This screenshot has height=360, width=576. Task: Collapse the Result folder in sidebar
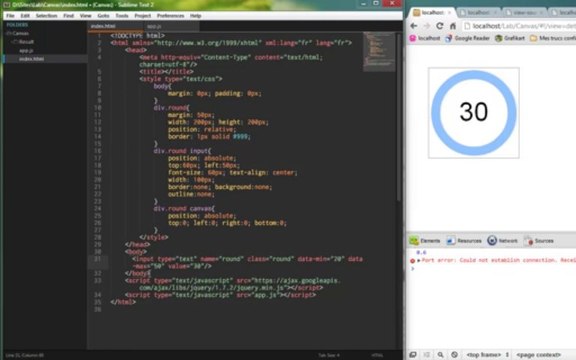[x=15, y=42]
